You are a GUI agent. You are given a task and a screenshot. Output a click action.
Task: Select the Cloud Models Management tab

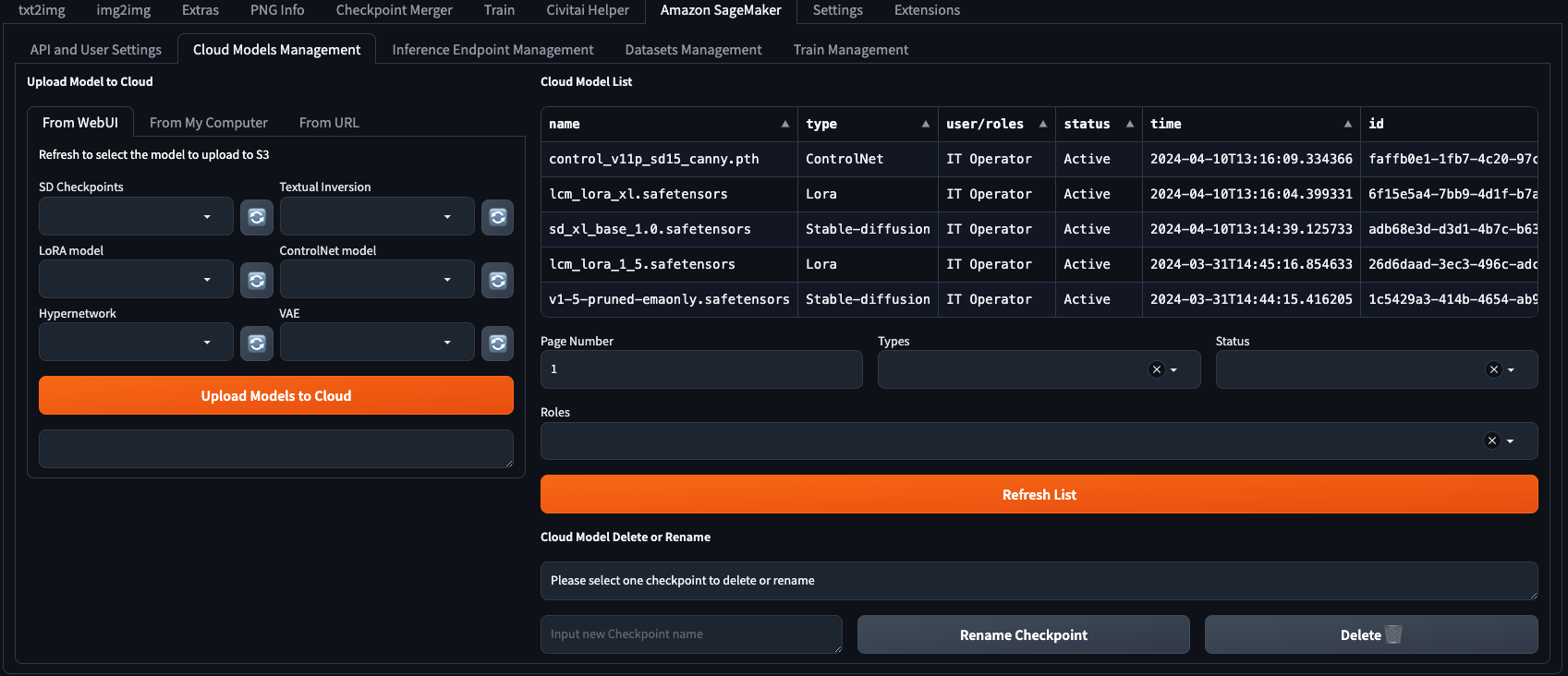[x=277, y=50]
